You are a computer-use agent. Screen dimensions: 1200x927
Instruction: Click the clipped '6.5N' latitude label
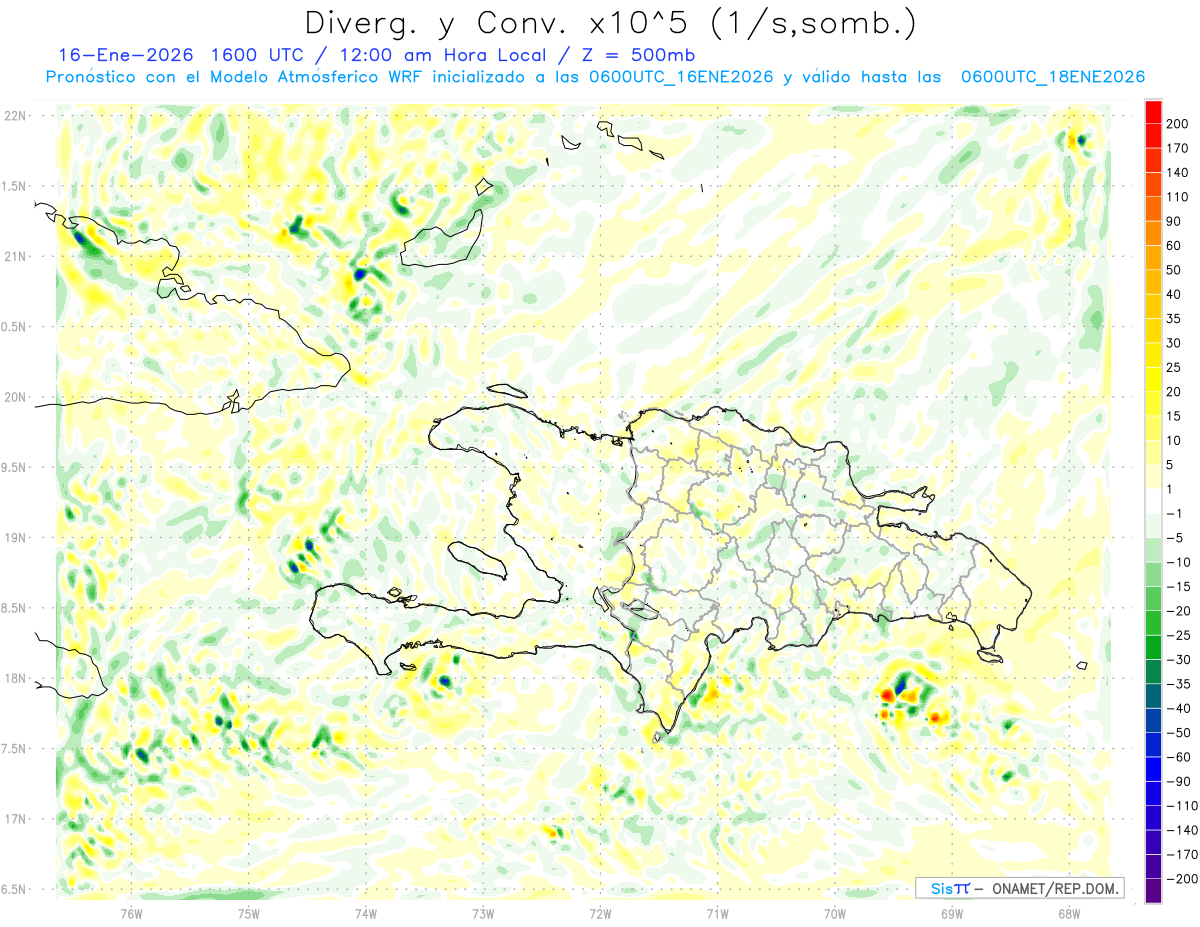coord(14,889)
